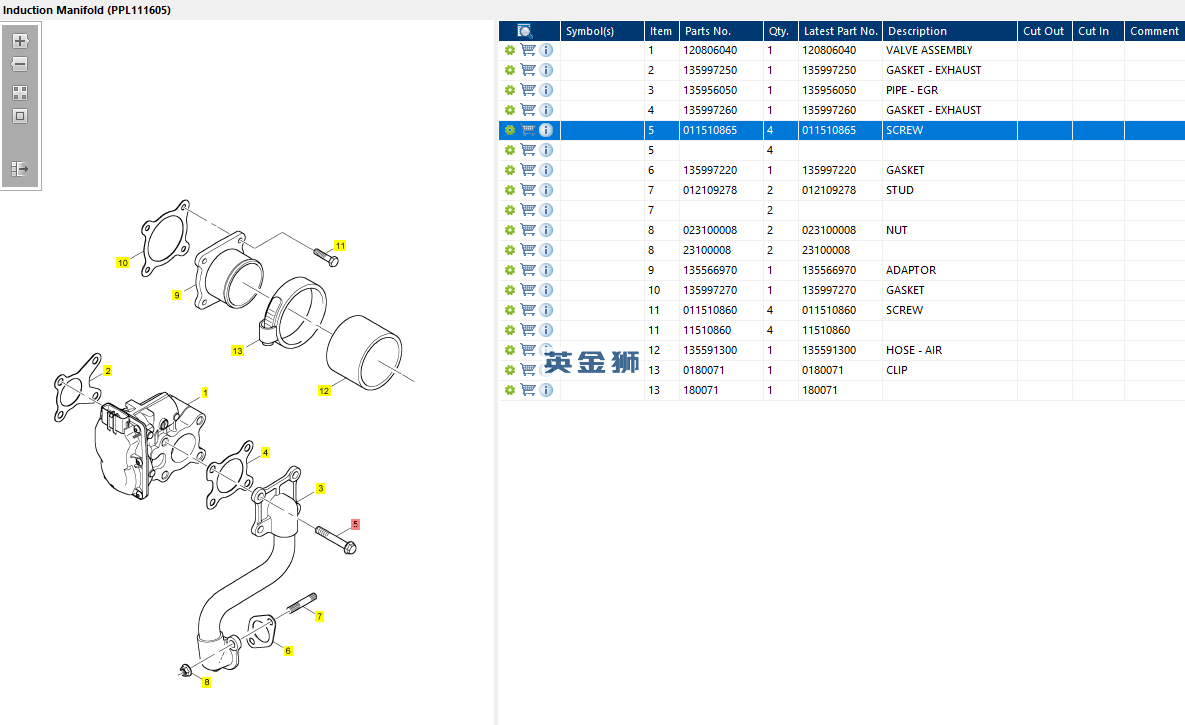Open info for SCREW 011510860 row
Viewport: 1185px width, 725px height.
[x=546, y=310]
